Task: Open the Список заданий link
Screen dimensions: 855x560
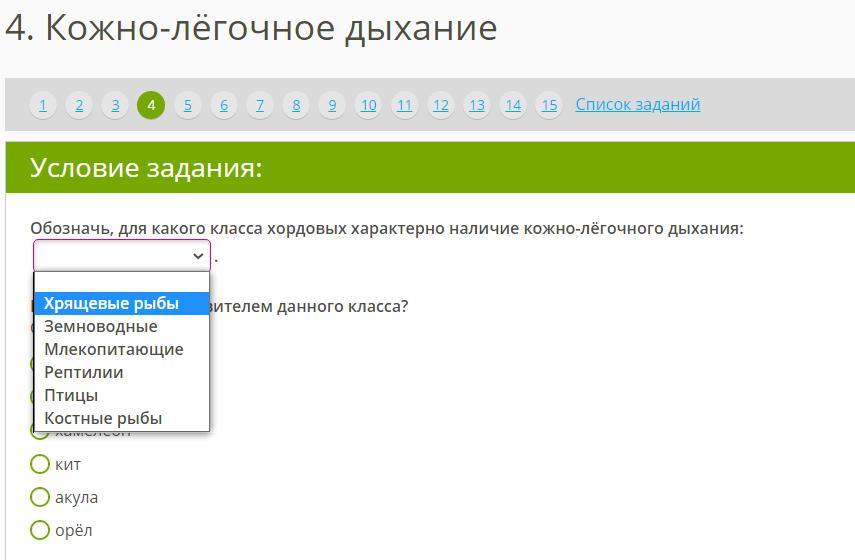Action: click(637, 104)
